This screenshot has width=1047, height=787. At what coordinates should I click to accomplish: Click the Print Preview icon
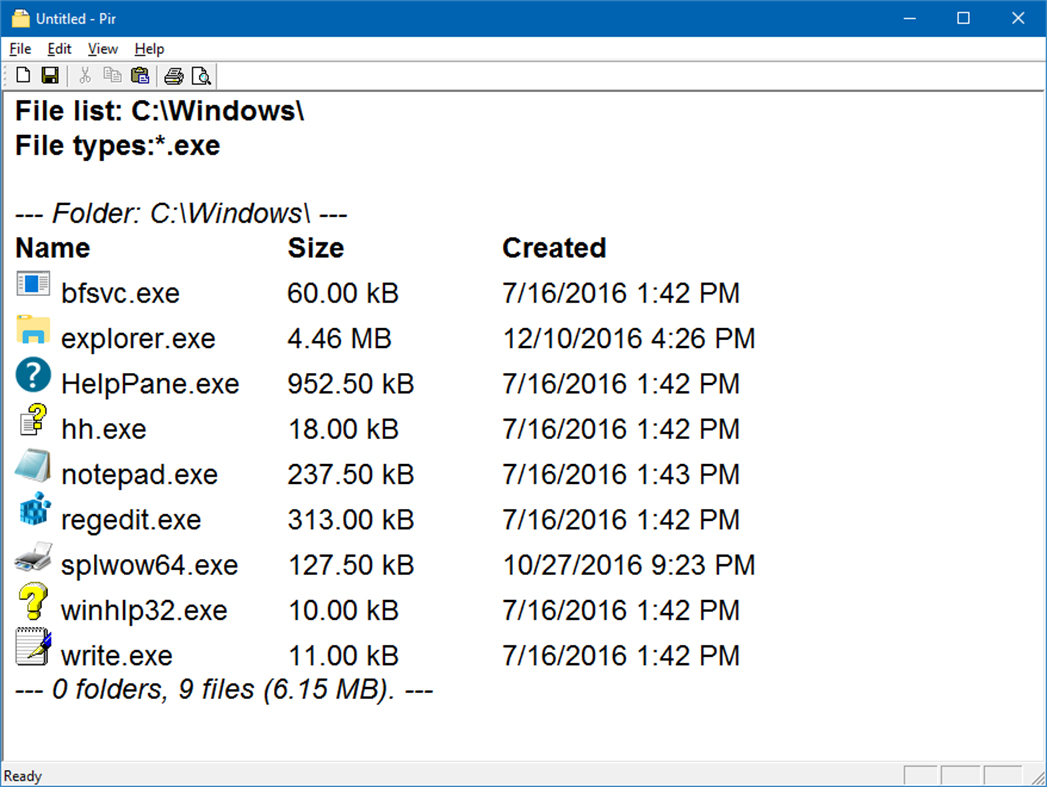(x=201, y=76)
